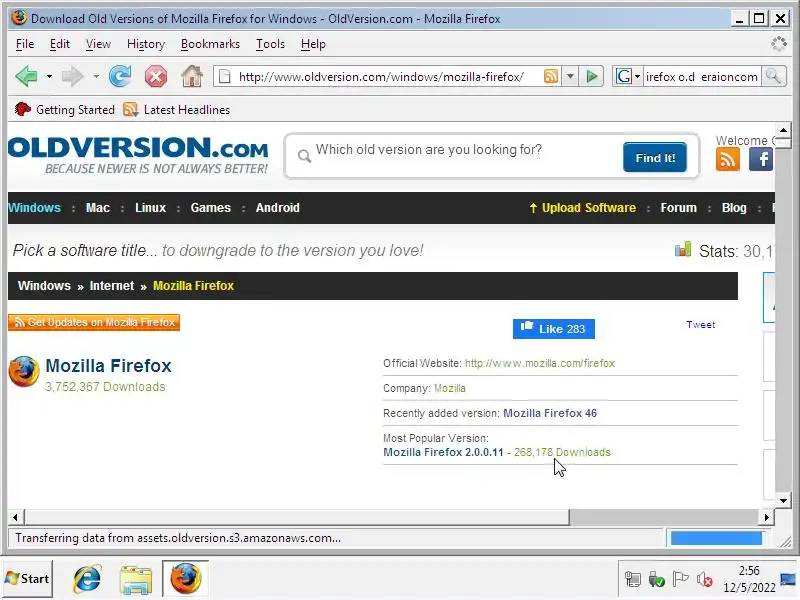Click the Tweet link

click(701, 324)
